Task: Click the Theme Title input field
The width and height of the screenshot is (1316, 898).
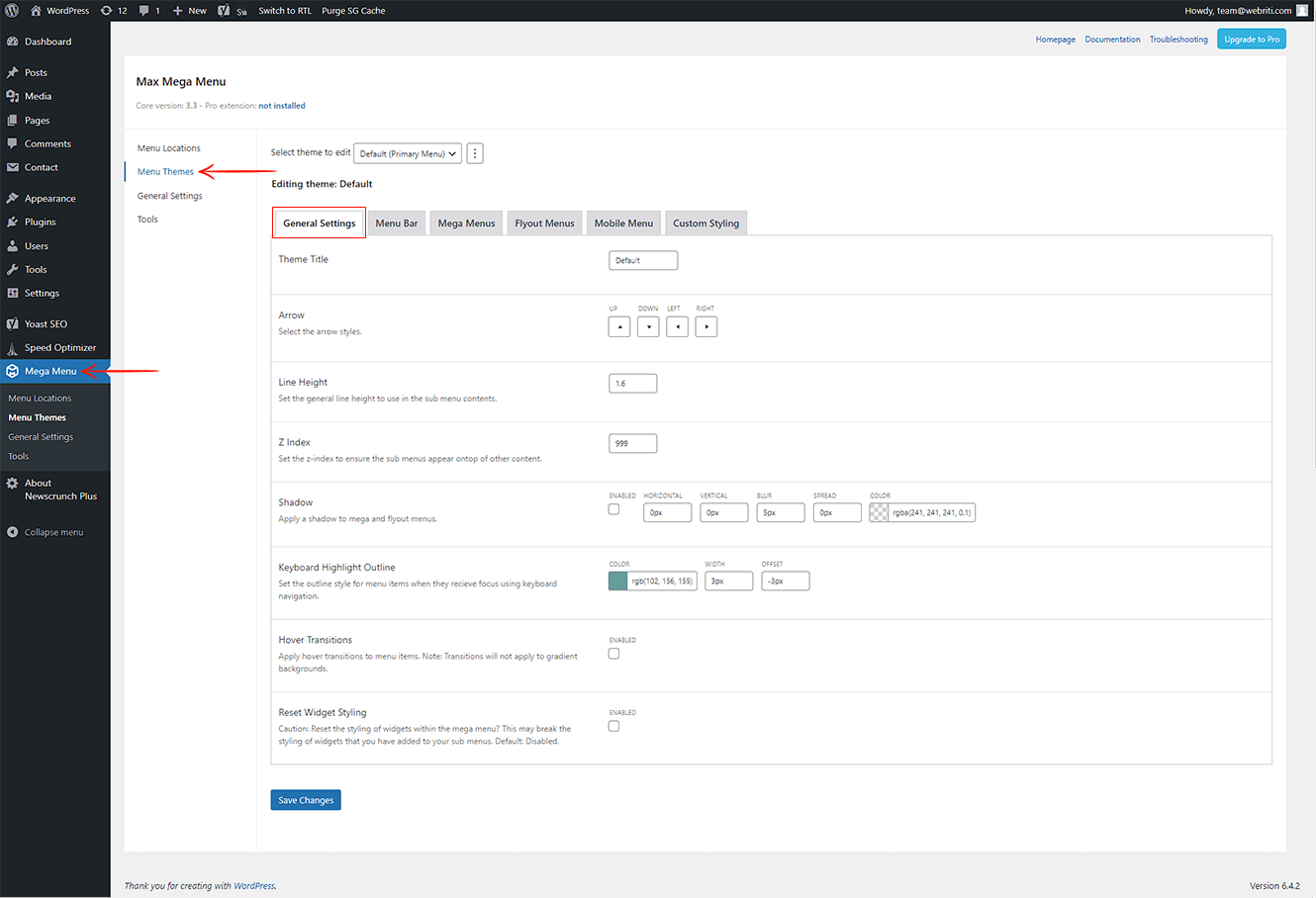Action: pyautogui.click(x=643, y=260)
